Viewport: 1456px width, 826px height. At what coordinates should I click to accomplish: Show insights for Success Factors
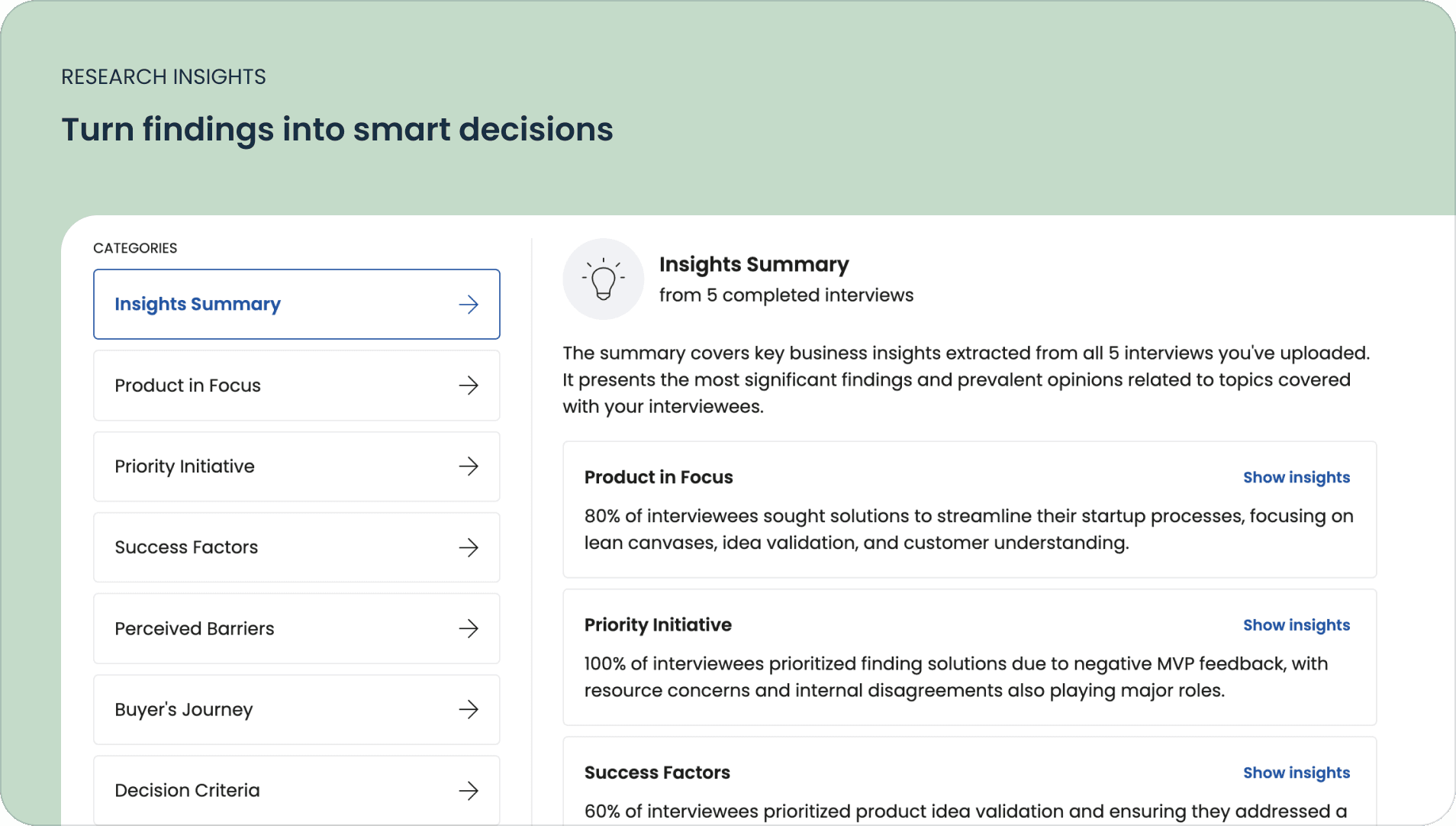(x=1296, y=773)
